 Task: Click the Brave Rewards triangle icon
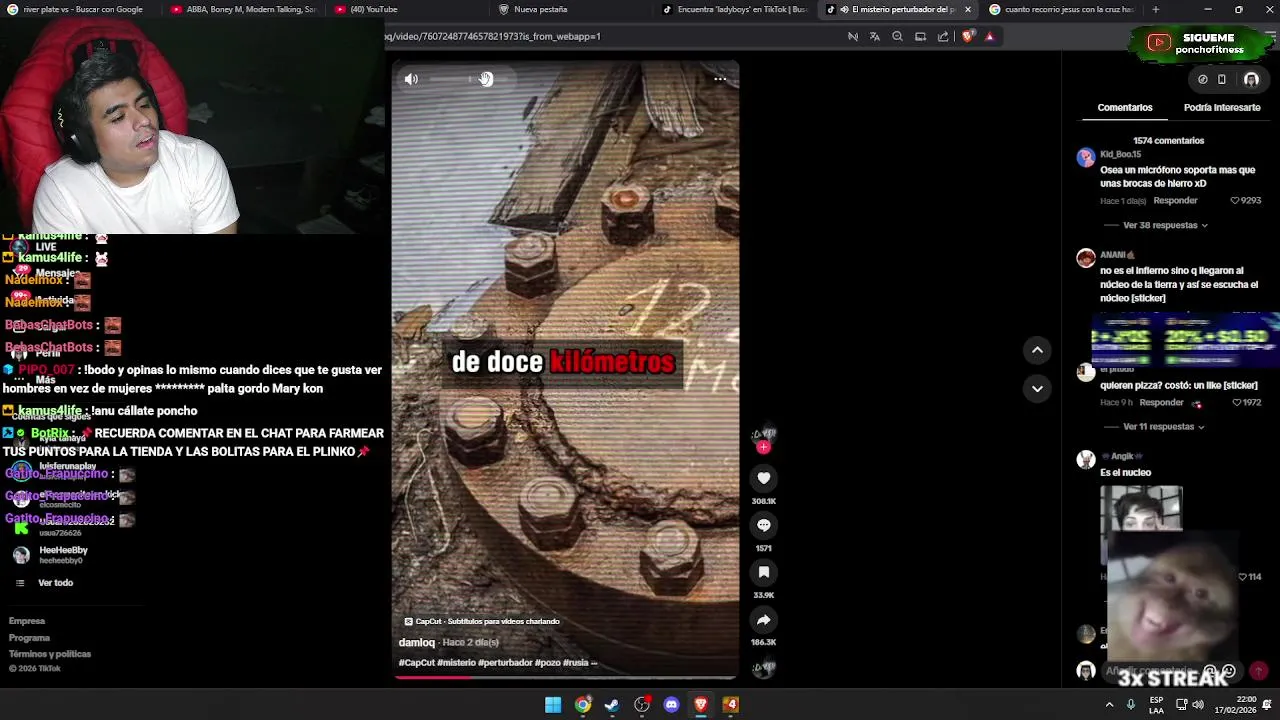pos(990,36)
